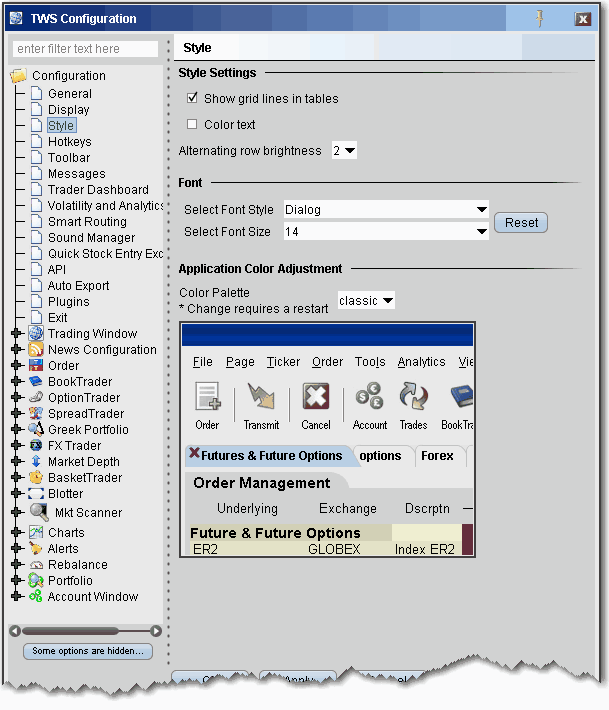The image size is (609, 710).
Task: Open the Color Palette dropdown
Action: [x=366, y=300]
